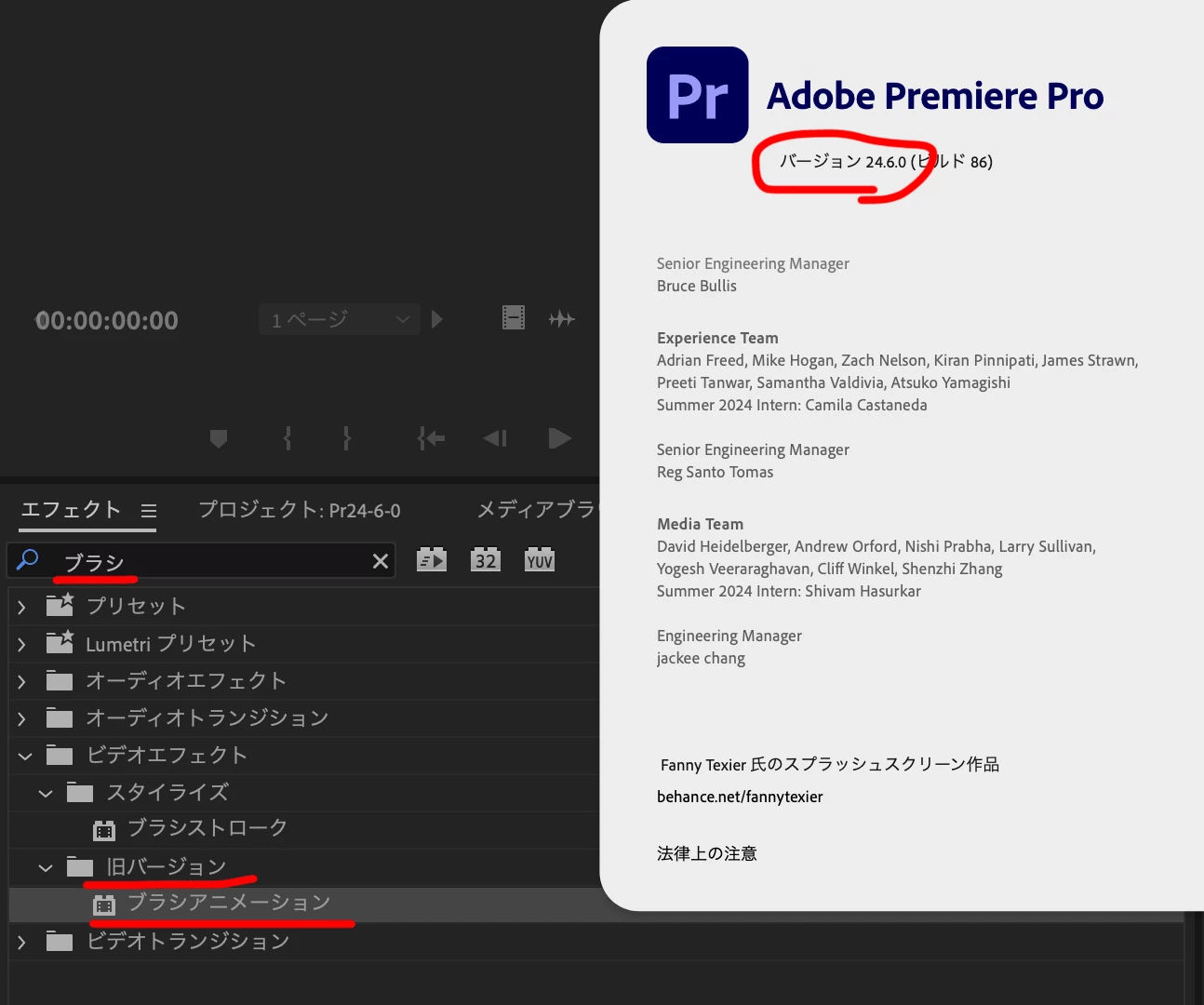Click the Accelerated Effects filter icon

tap(432, 560)
